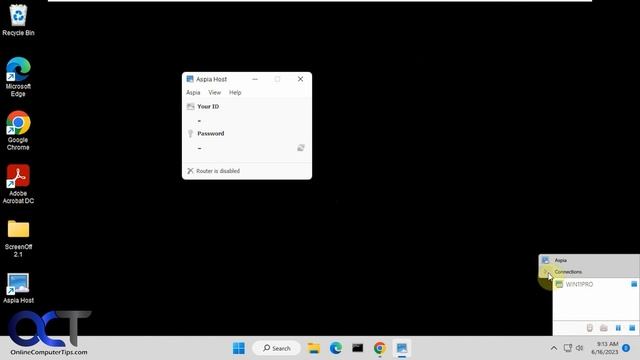Collapse the Connections section in notification panel
This screenshot has height=360, width=640.
click(546, 272)
